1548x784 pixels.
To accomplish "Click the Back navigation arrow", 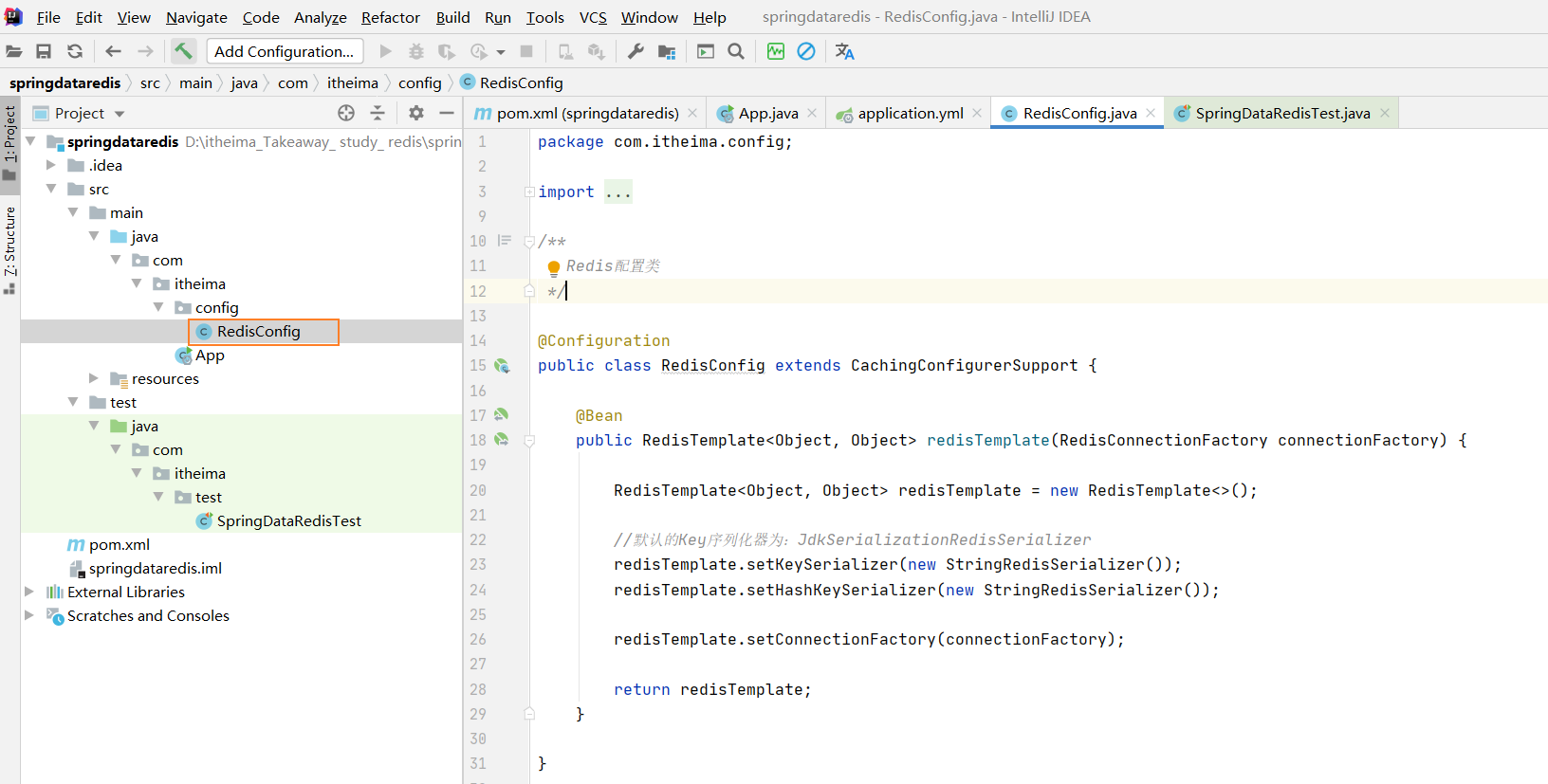I will coord(114,51).
